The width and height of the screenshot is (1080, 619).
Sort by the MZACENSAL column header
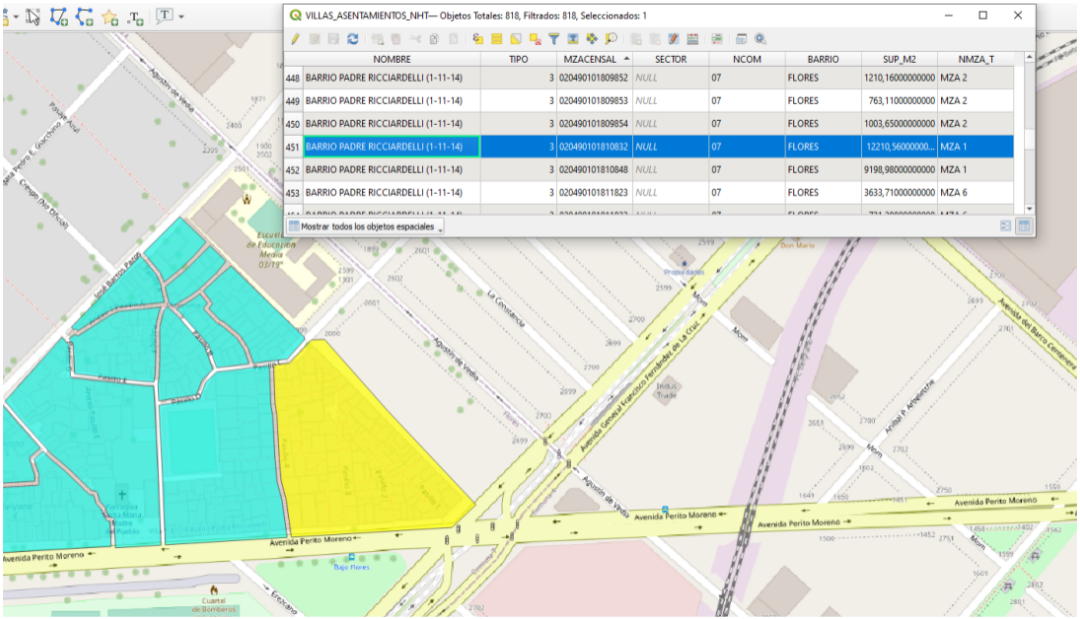click(x=594, y=59)
